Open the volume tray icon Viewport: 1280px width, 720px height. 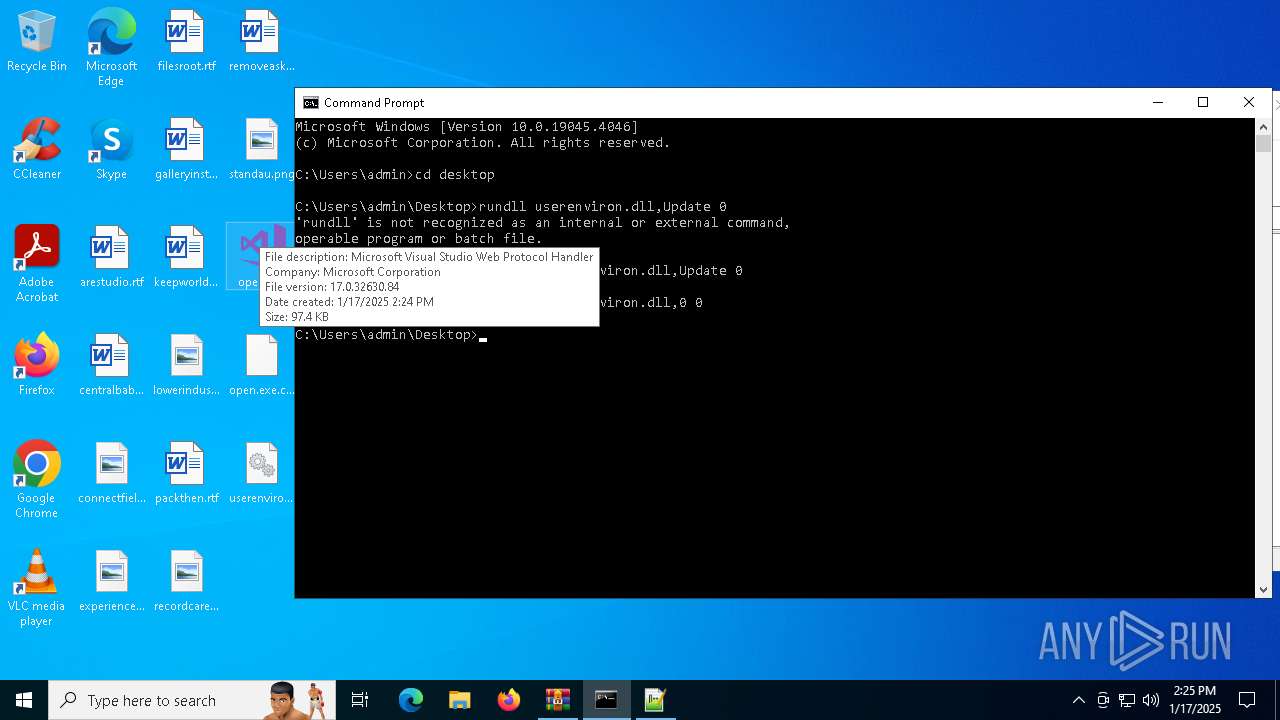coord(1151,700)
